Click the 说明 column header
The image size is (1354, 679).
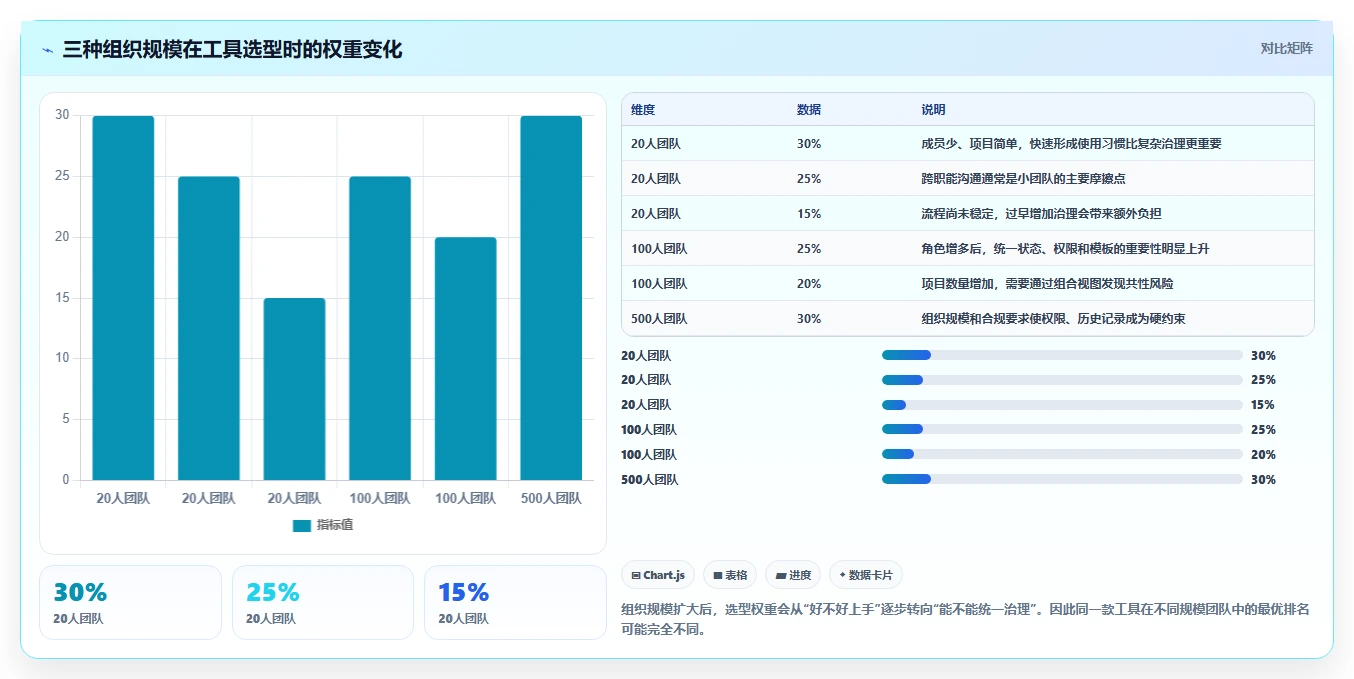coord(933,110)
